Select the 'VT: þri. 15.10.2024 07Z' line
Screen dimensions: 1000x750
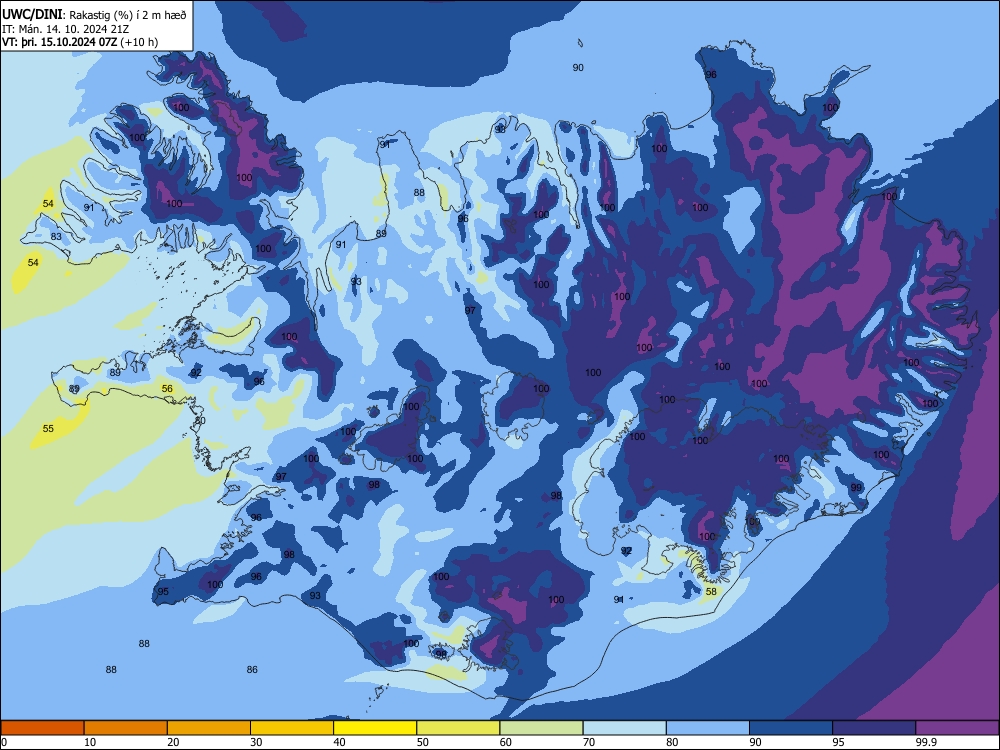coord(59,42)
